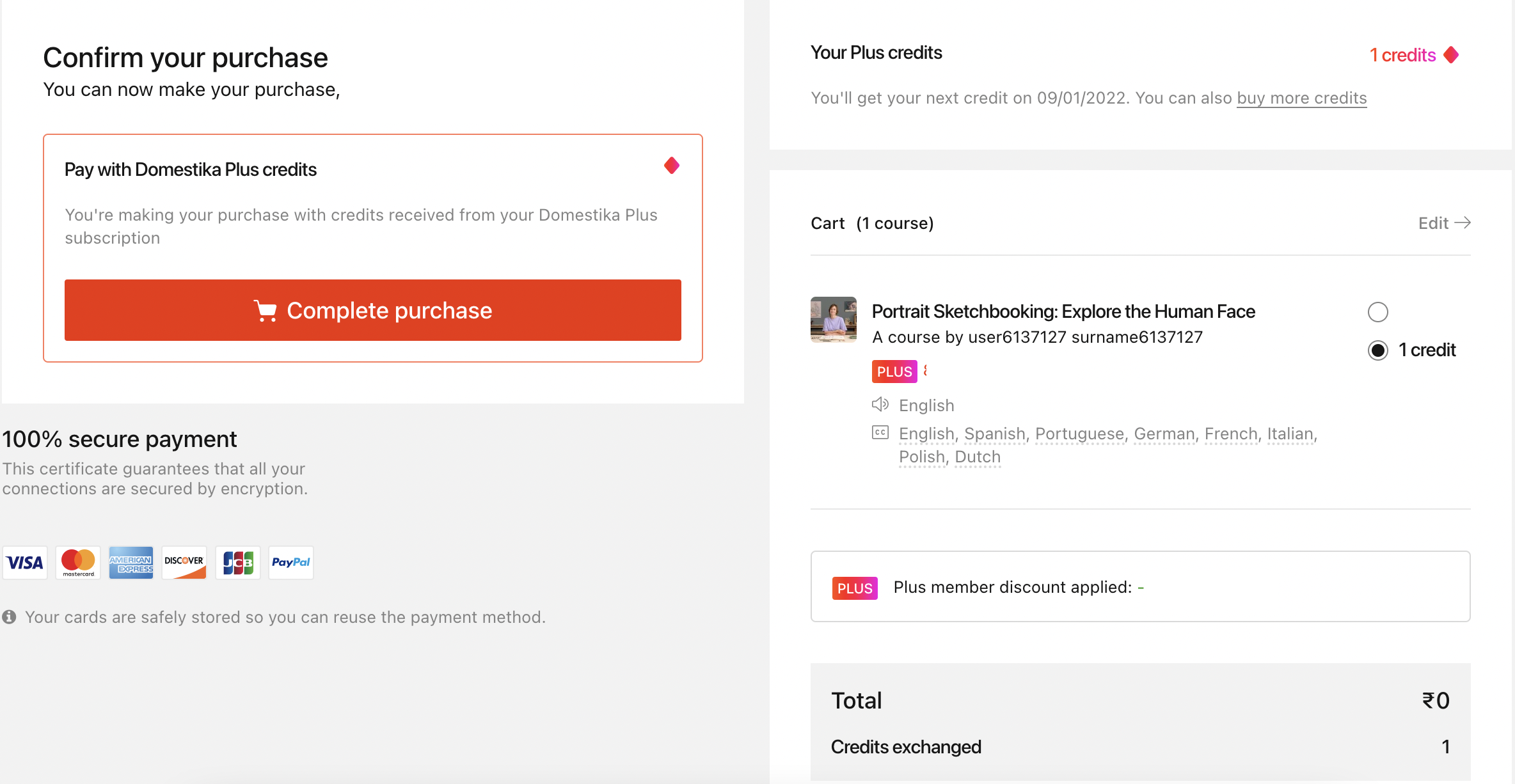The height and width of the screenshot is (784, 1515).
Task: Click the 'Polish' subtitle language
Action: [x=922, y=457]
